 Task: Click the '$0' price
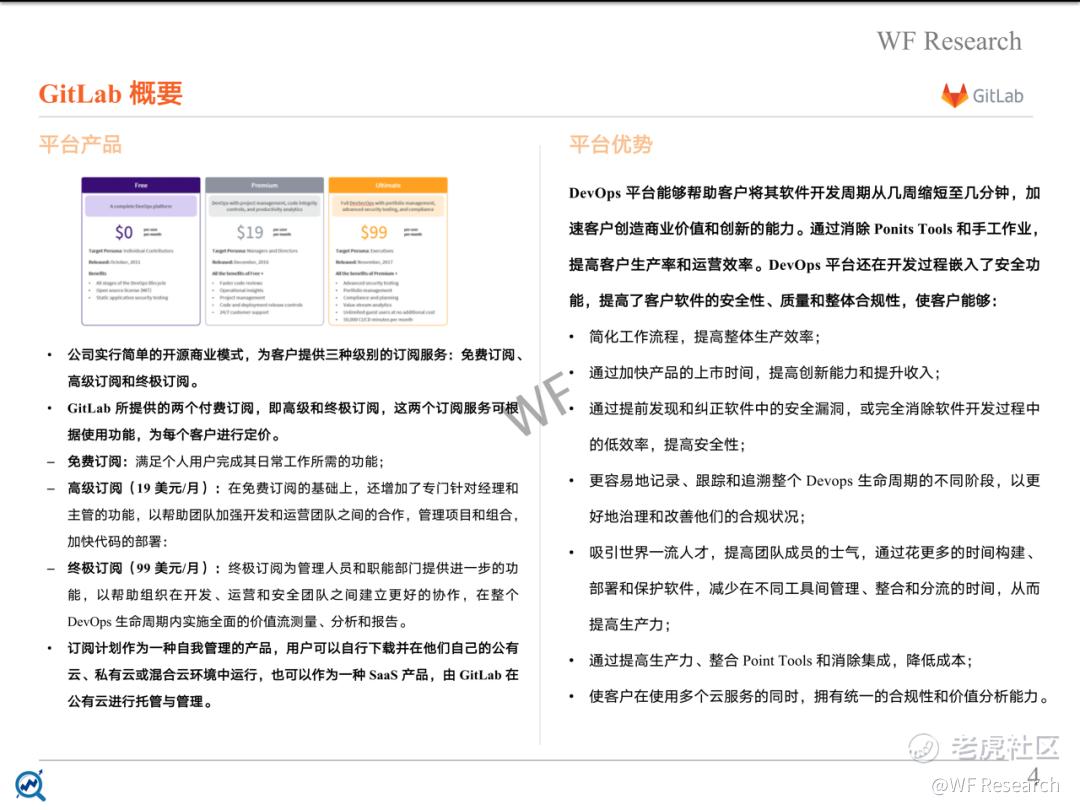(x=124, y=233)
